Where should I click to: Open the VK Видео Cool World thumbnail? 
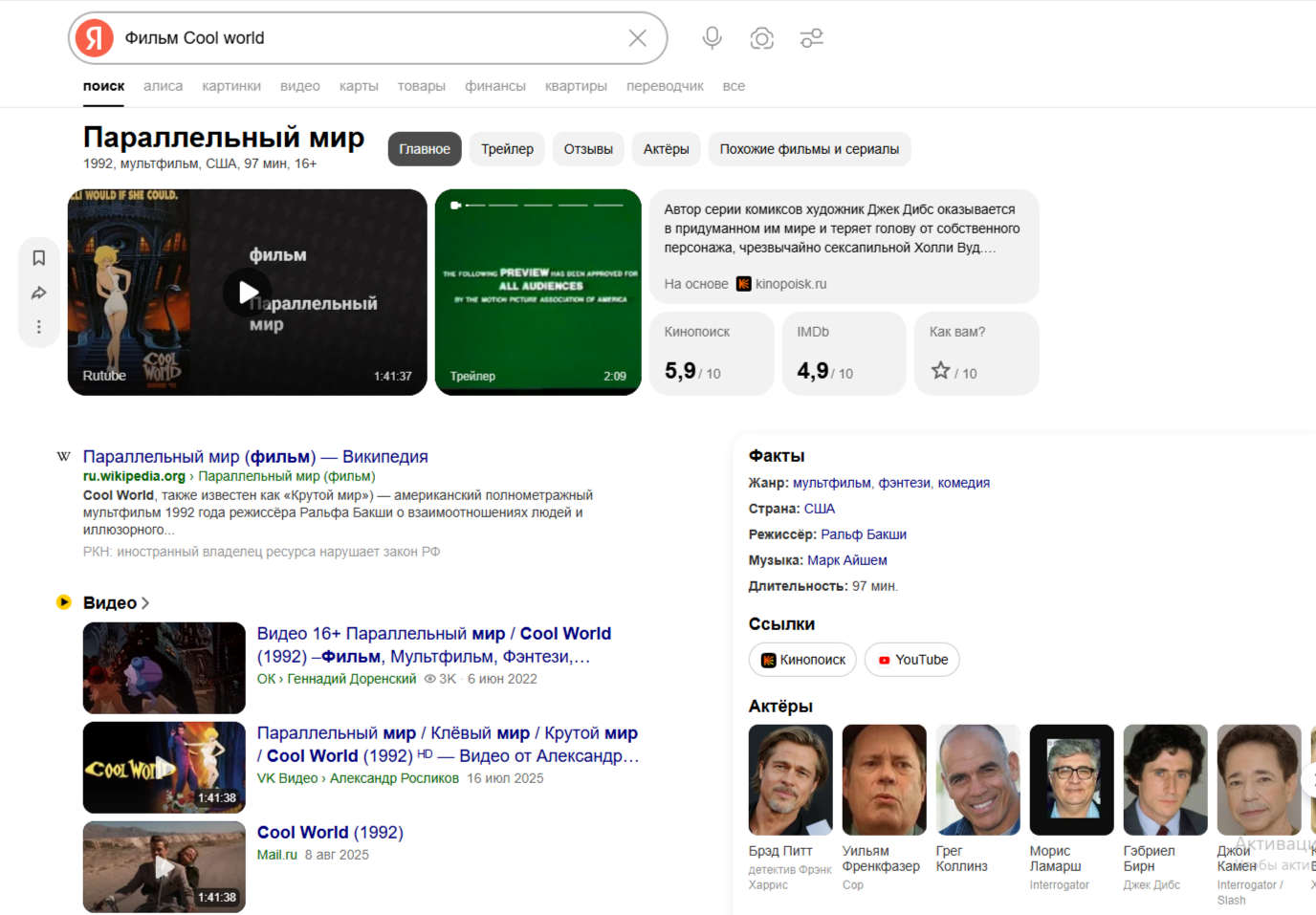[x=164, y=768]
